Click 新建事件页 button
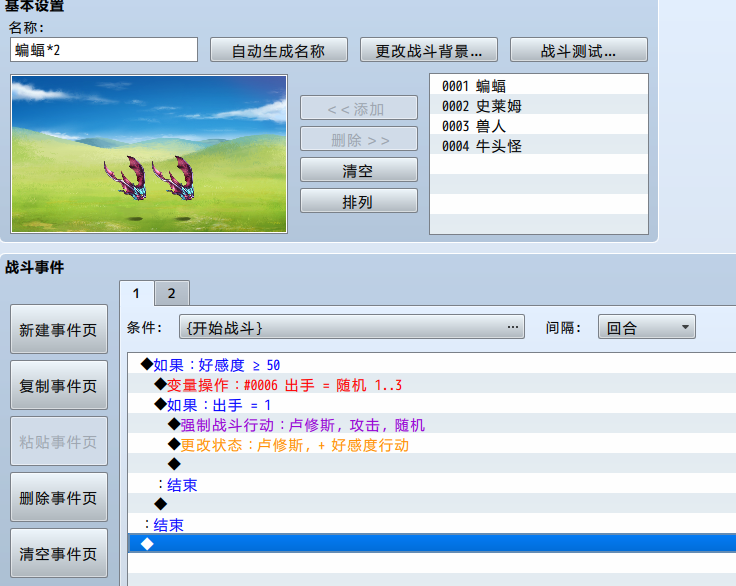 (x=59, y=329)
